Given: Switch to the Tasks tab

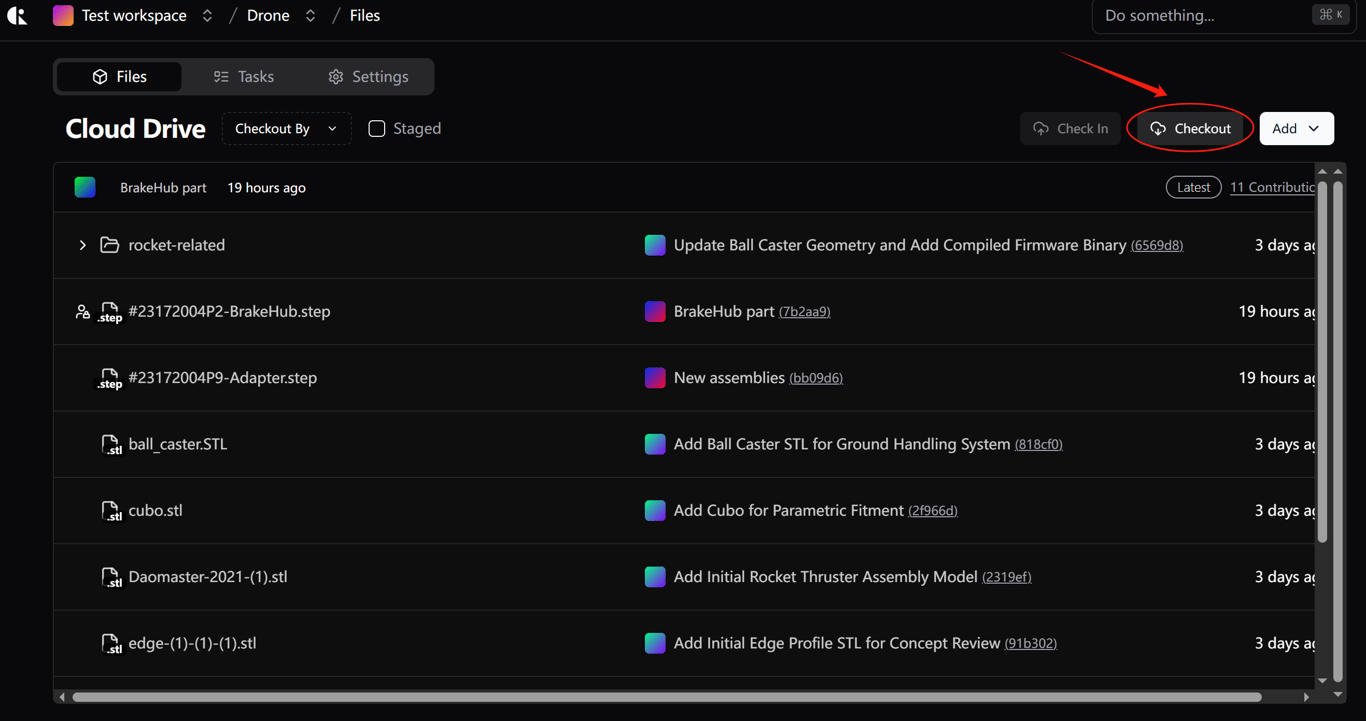Looking at the screenshot, I should [x=244, y=77].
